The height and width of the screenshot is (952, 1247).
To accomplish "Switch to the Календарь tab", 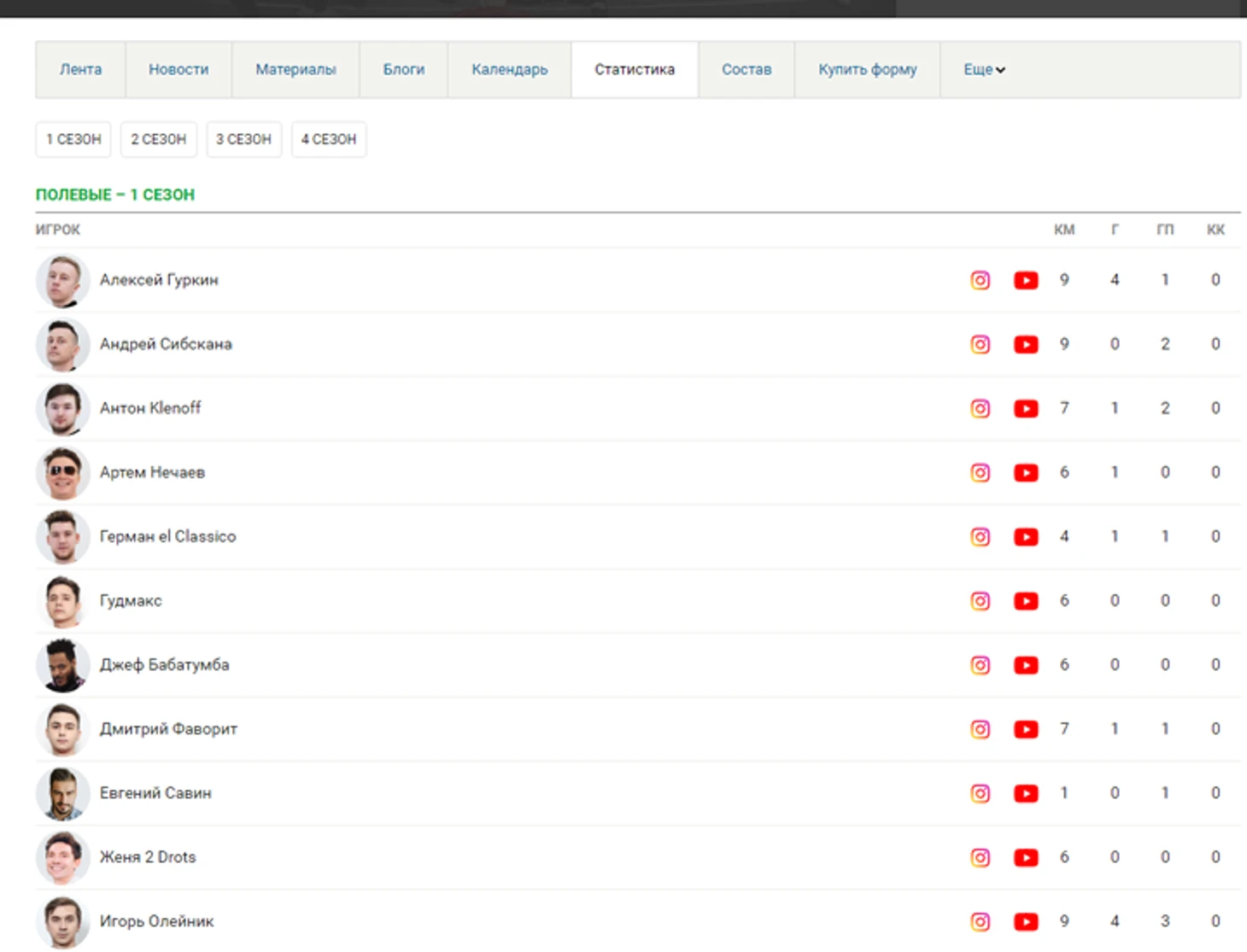I will click(509, 70).
